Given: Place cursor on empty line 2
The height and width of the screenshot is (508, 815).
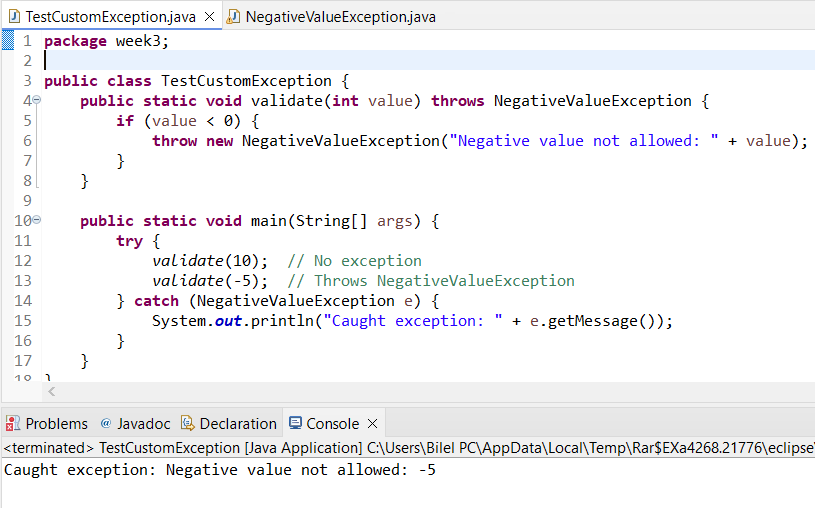Looking at the screenshot, I should pos(429,60).
